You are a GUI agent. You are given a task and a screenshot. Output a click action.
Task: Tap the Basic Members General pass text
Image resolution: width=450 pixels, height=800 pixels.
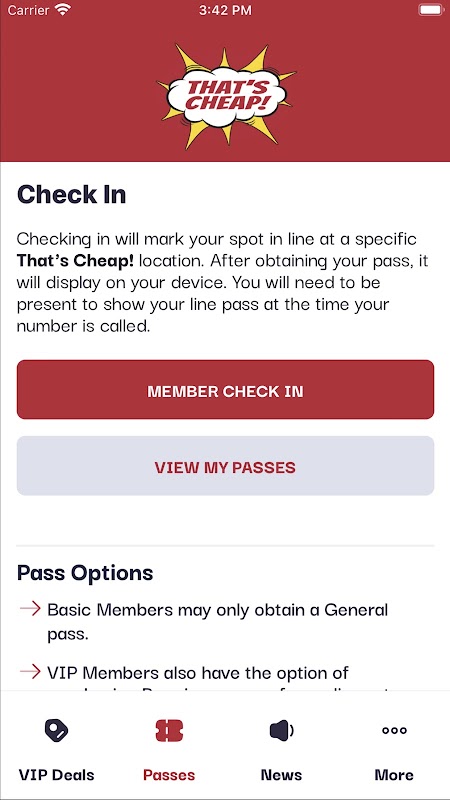click(217, 622)
